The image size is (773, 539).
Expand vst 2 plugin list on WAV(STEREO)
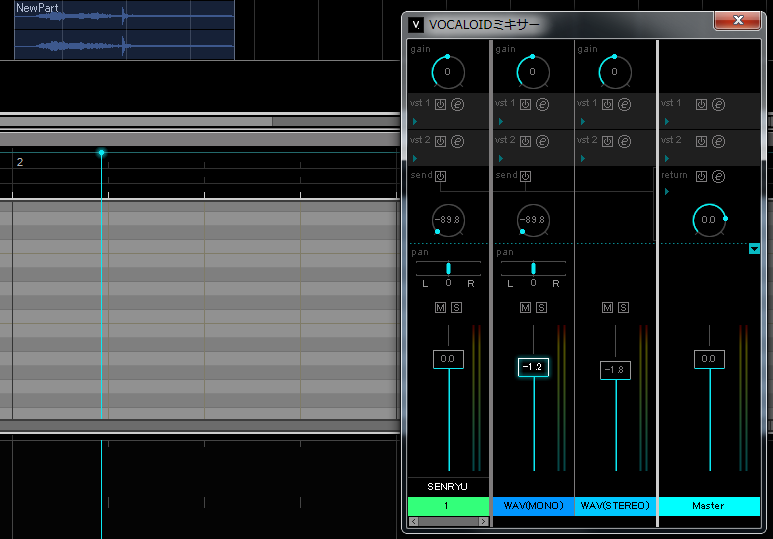[583, 158]
